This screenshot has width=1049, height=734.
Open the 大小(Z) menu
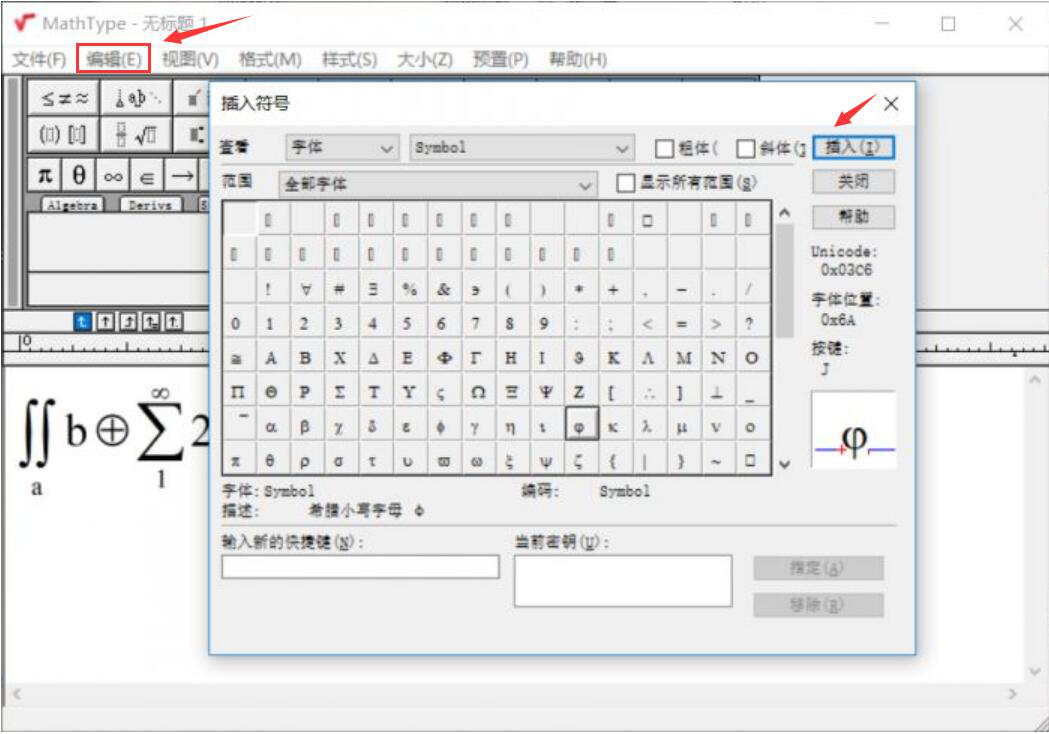[425, 60]
